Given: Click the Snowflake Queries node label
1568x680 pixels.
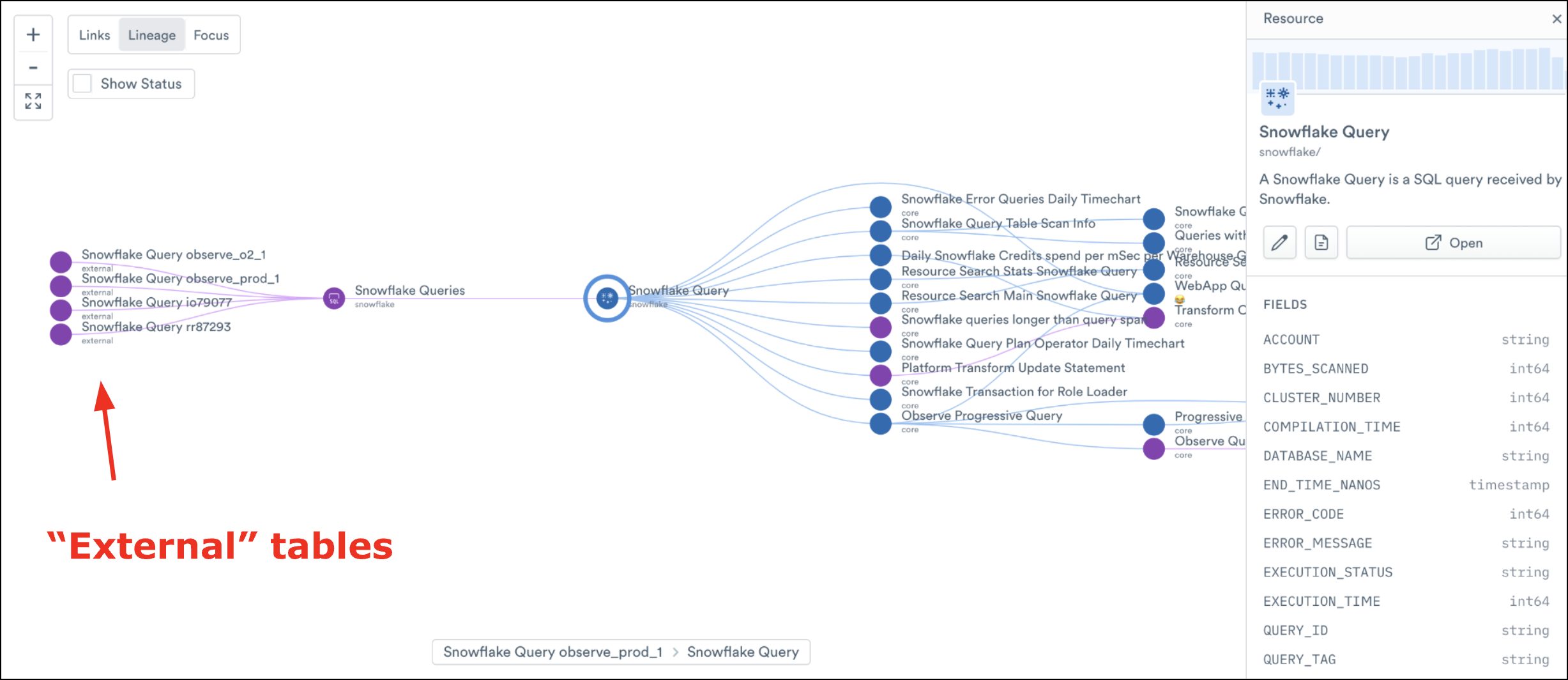Looking at the screenshot, I should point(410,290).
